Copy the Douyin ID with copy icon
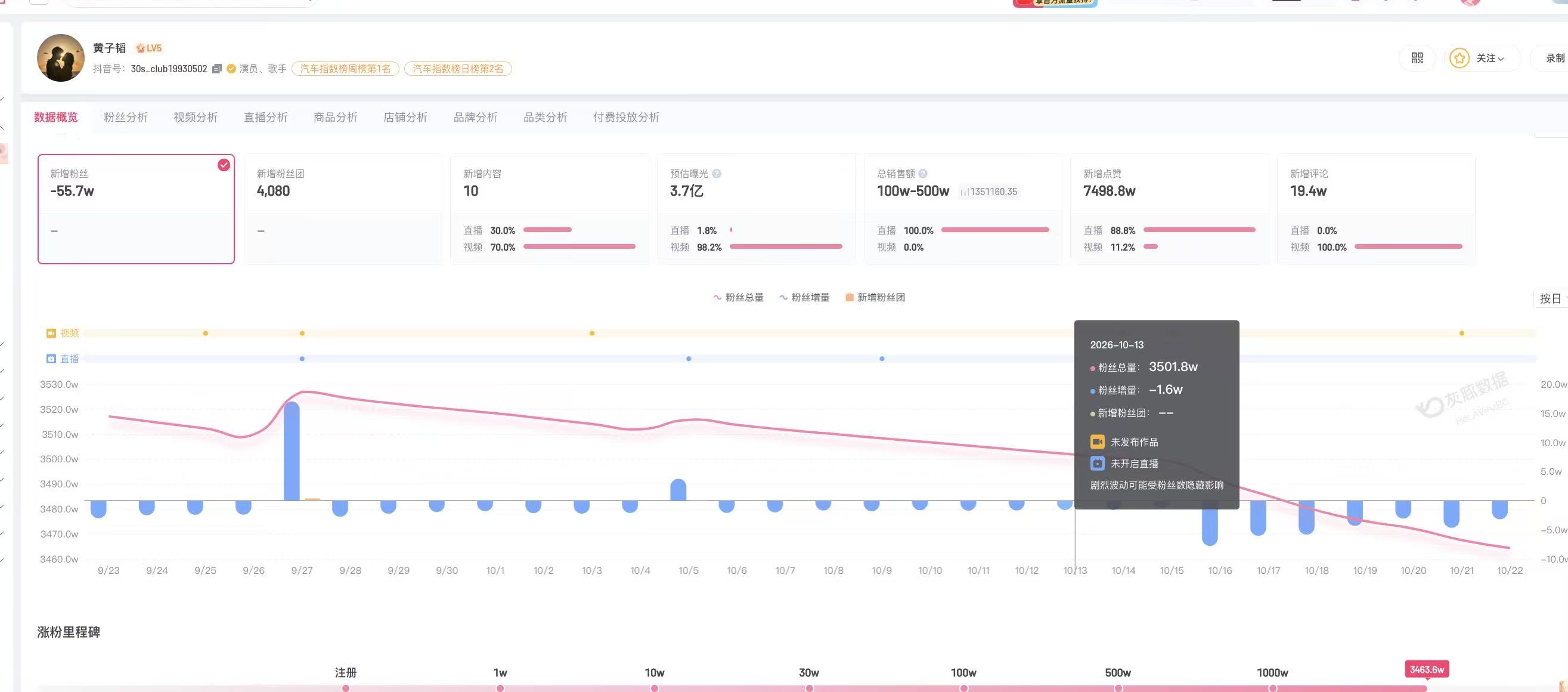The width and height of the screenshot is (1568, 692). tap(216, 69)
